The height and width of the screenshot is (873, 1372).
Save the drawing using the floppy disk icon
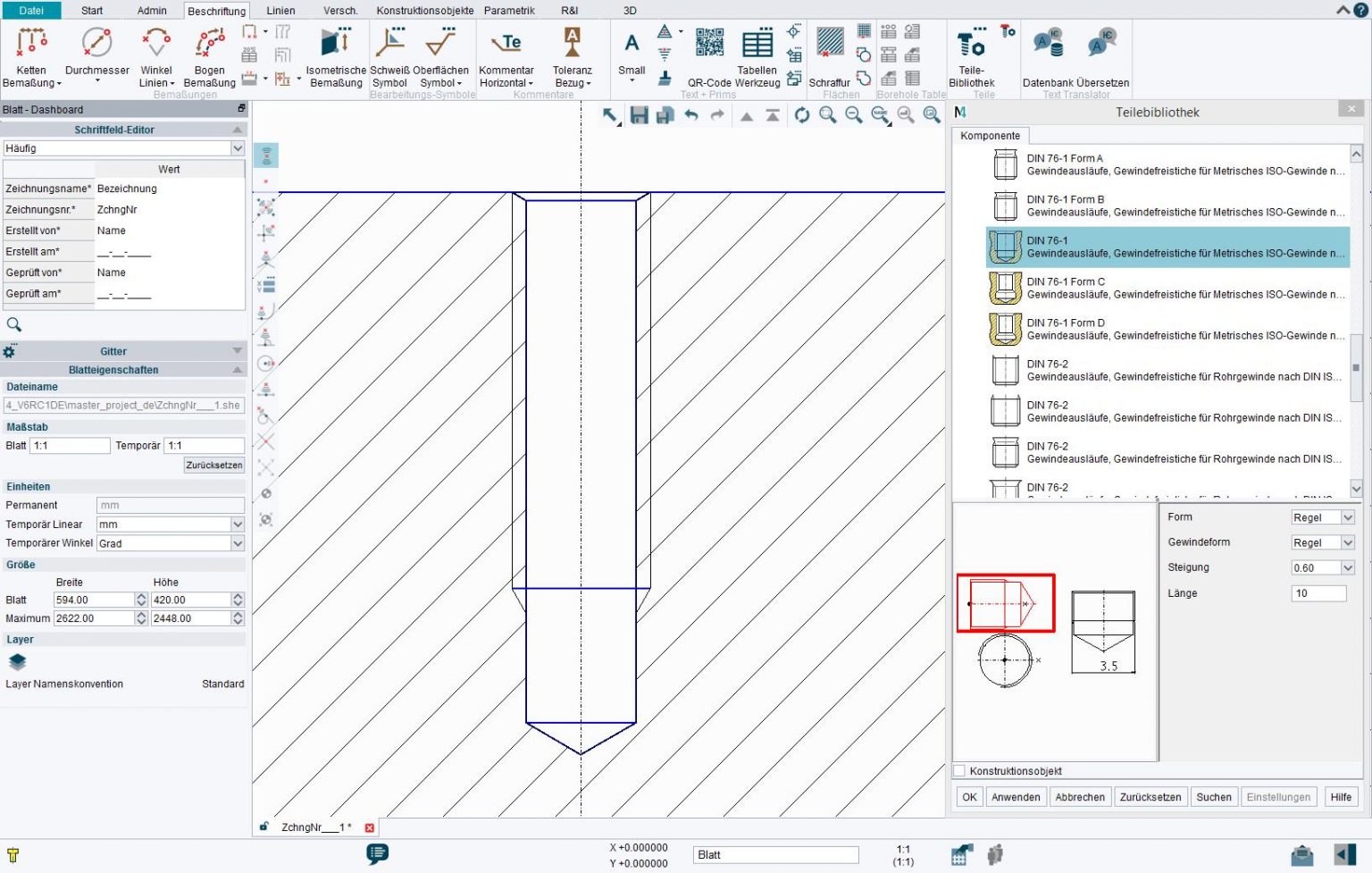pos(639,115)
